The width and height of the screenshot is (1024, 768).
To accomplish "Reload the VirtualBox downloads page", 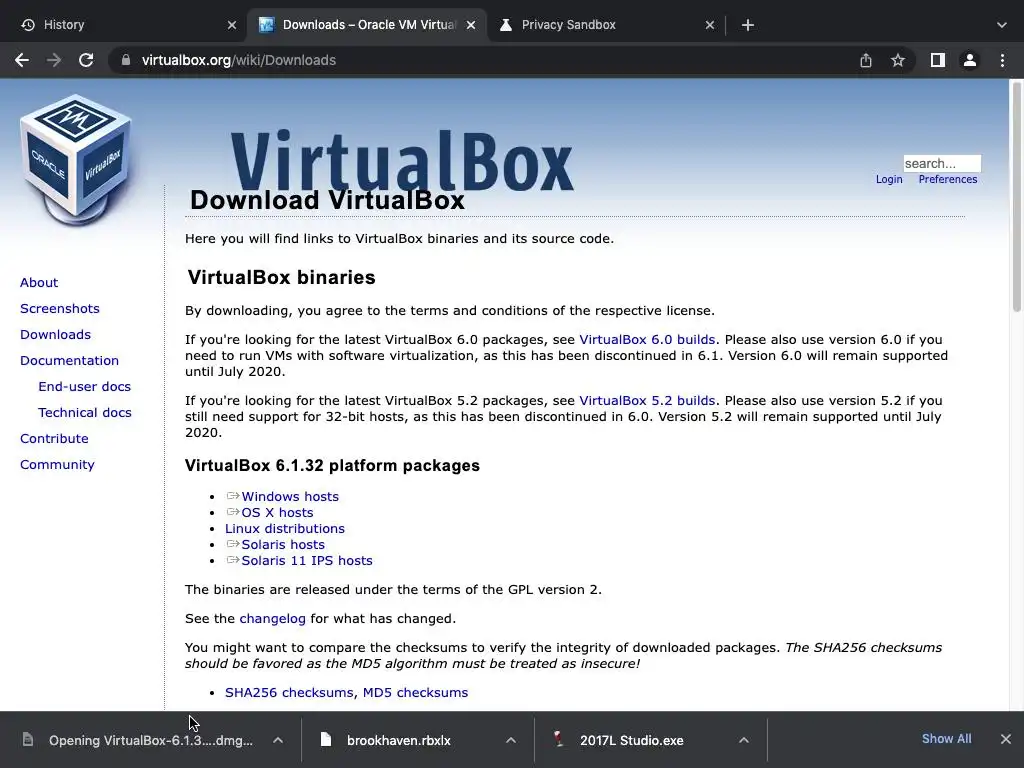I will tap(86, 60).
